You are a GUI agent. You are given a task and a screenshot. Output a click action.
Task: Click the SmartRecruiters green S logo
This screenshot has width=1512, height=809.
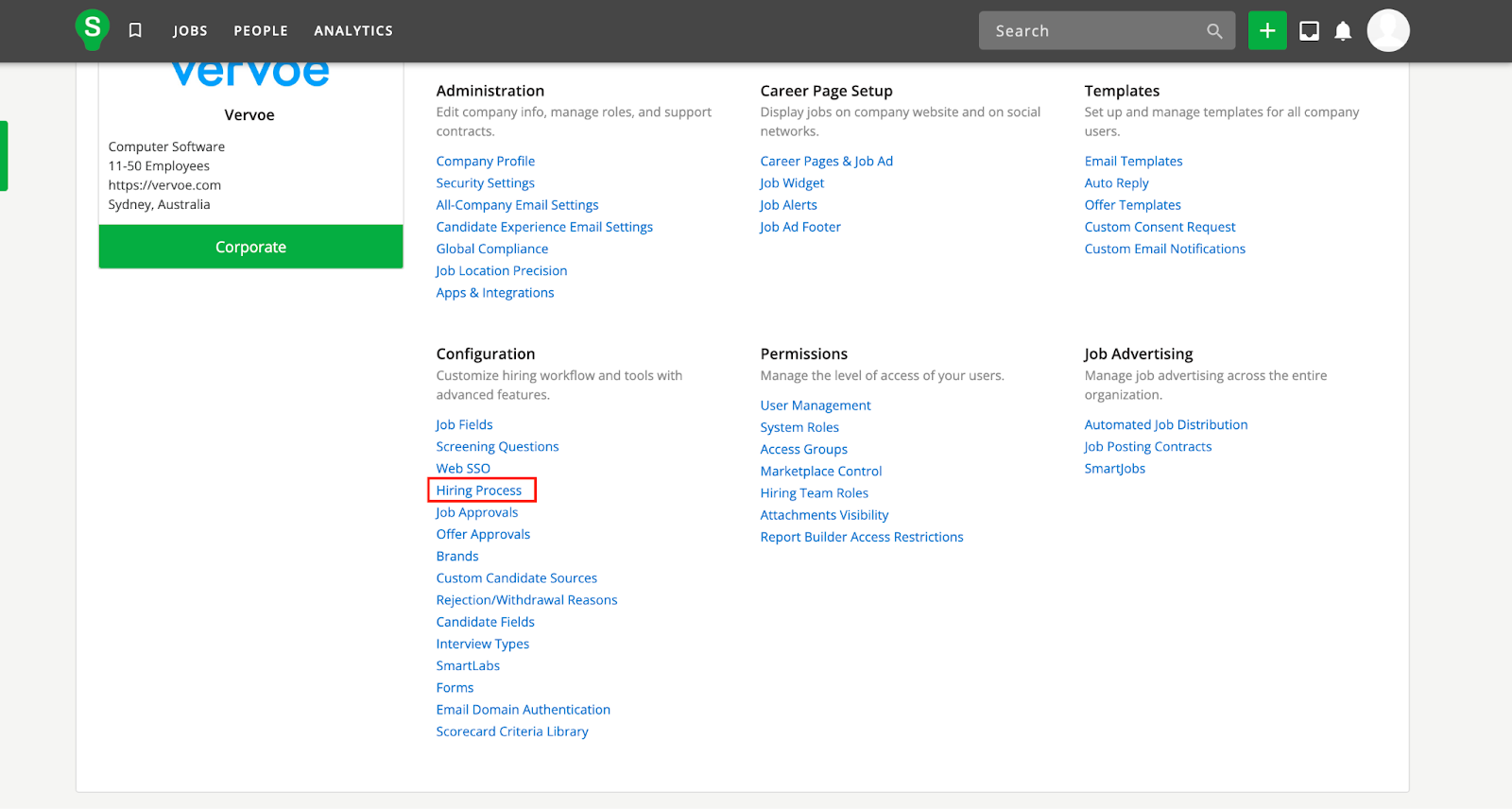(x=92, y=29)
